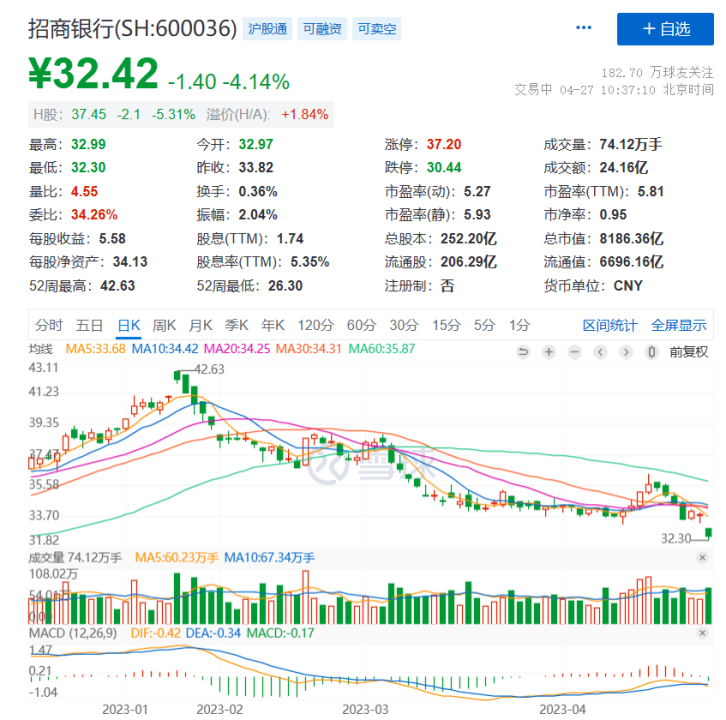The image size is (726, 720).
Task: Switch to 1分 interval tab
Action: click(519, 326)
